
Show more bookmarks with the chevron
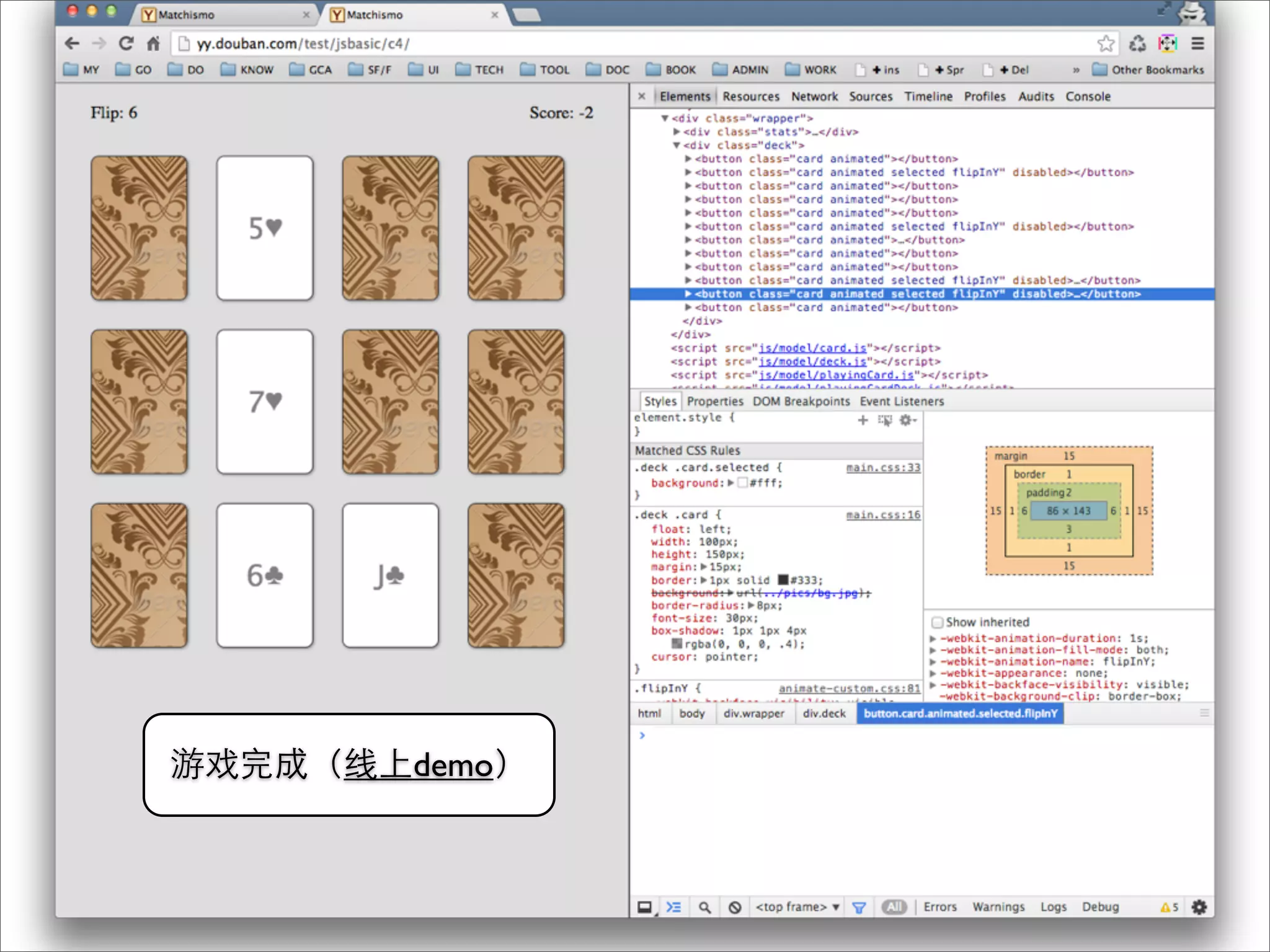point(1076,69)
